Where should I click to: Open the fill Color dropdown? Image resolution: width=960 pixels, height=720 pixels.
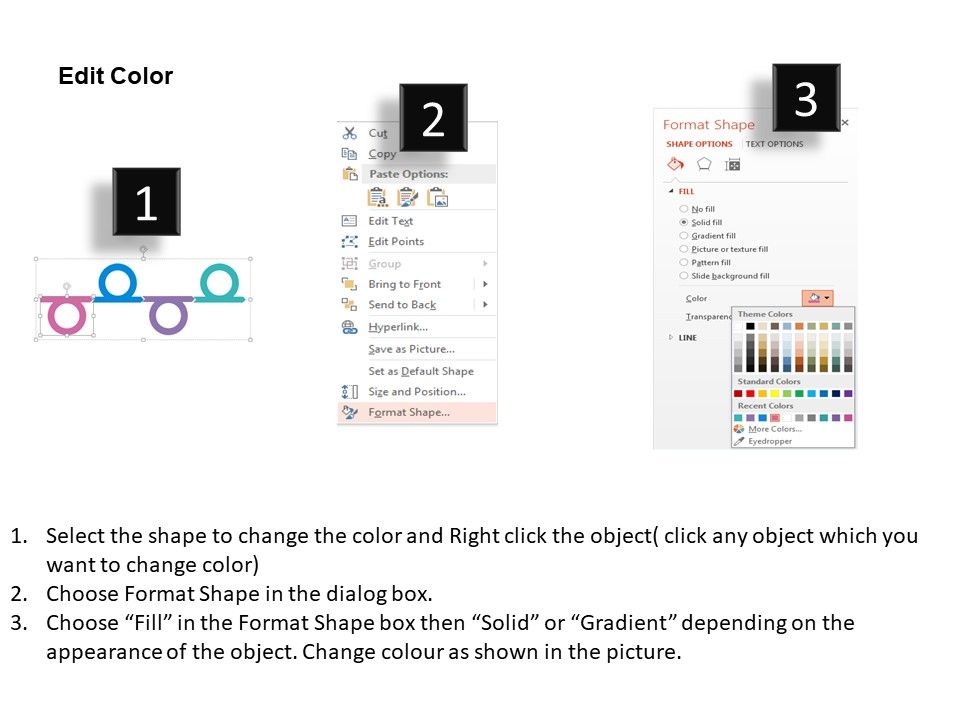pos(817,298)
